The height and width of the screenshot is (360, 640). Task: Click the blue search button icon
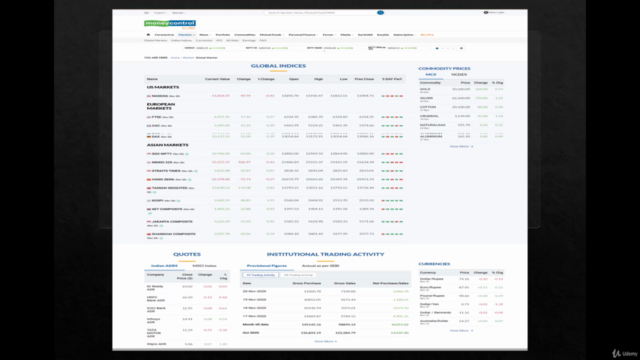[x=380, y=13]
